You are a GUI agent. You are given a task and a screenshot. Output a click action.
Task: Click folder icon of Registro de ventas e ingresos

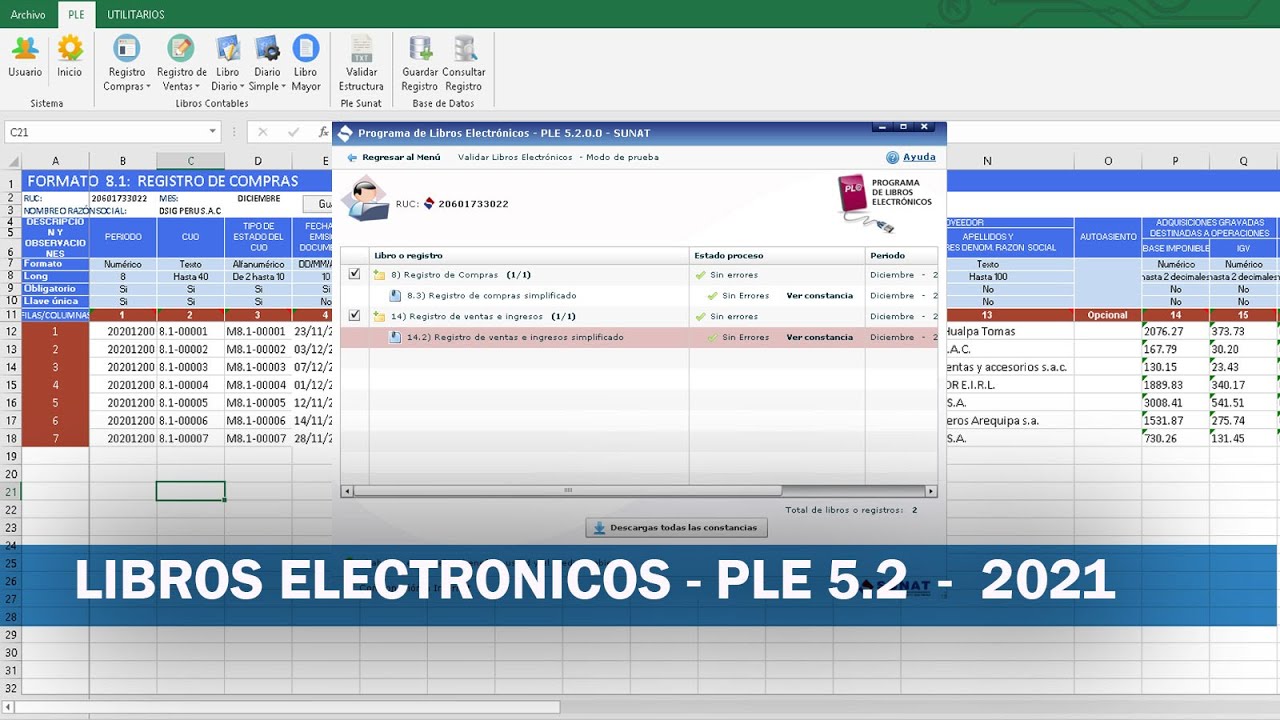380,317
